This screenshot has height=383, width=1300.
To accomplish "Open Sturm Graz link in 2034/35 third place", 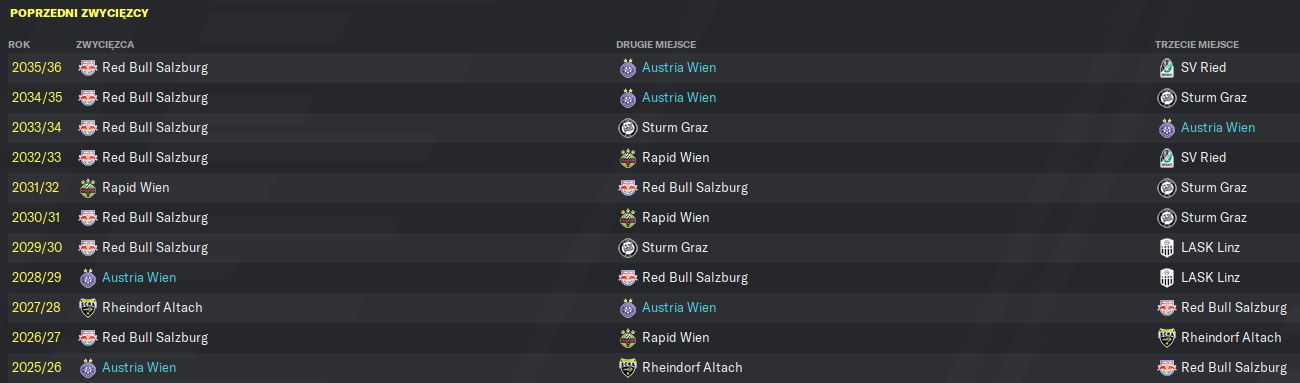I will (x=1213, y=98).
